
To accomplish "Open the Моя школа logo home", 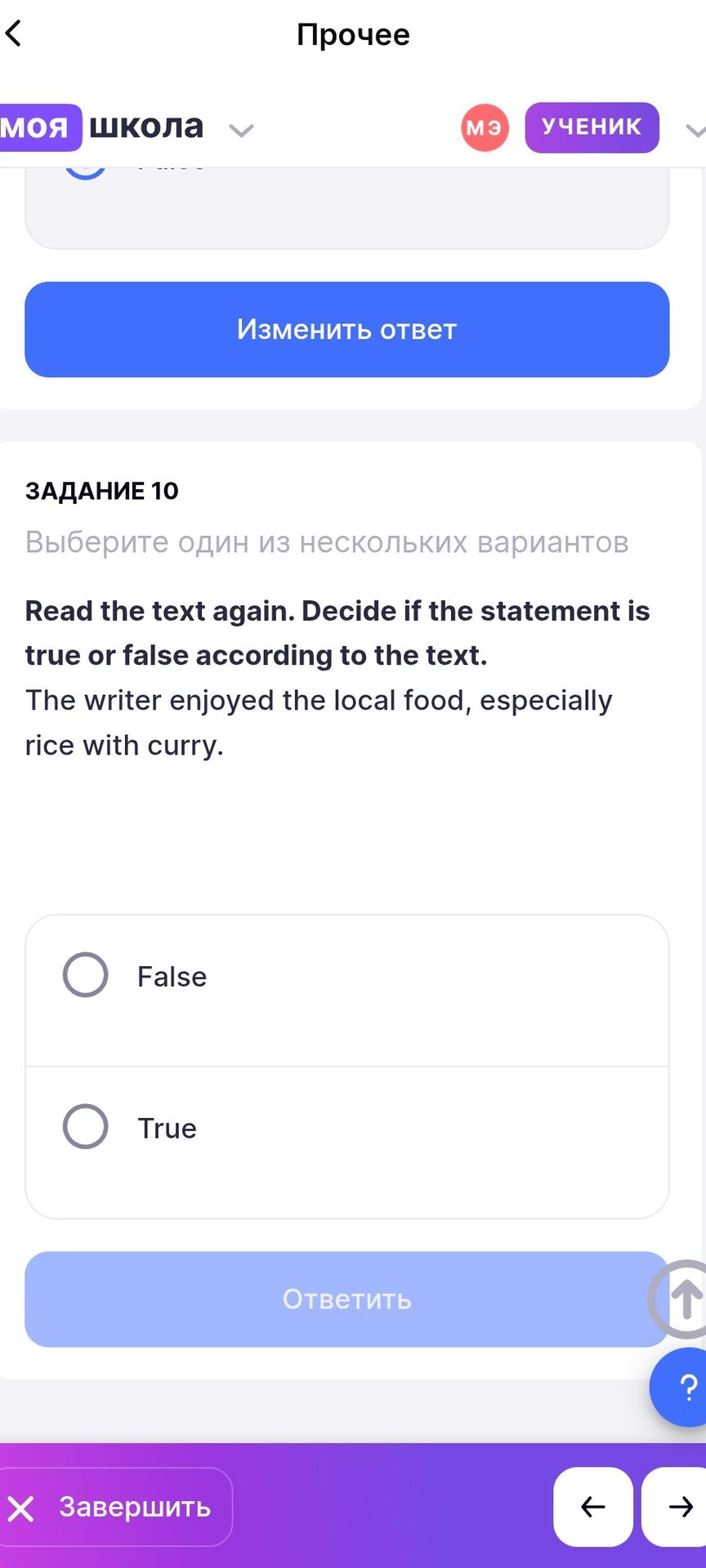I will click(101, 127).
